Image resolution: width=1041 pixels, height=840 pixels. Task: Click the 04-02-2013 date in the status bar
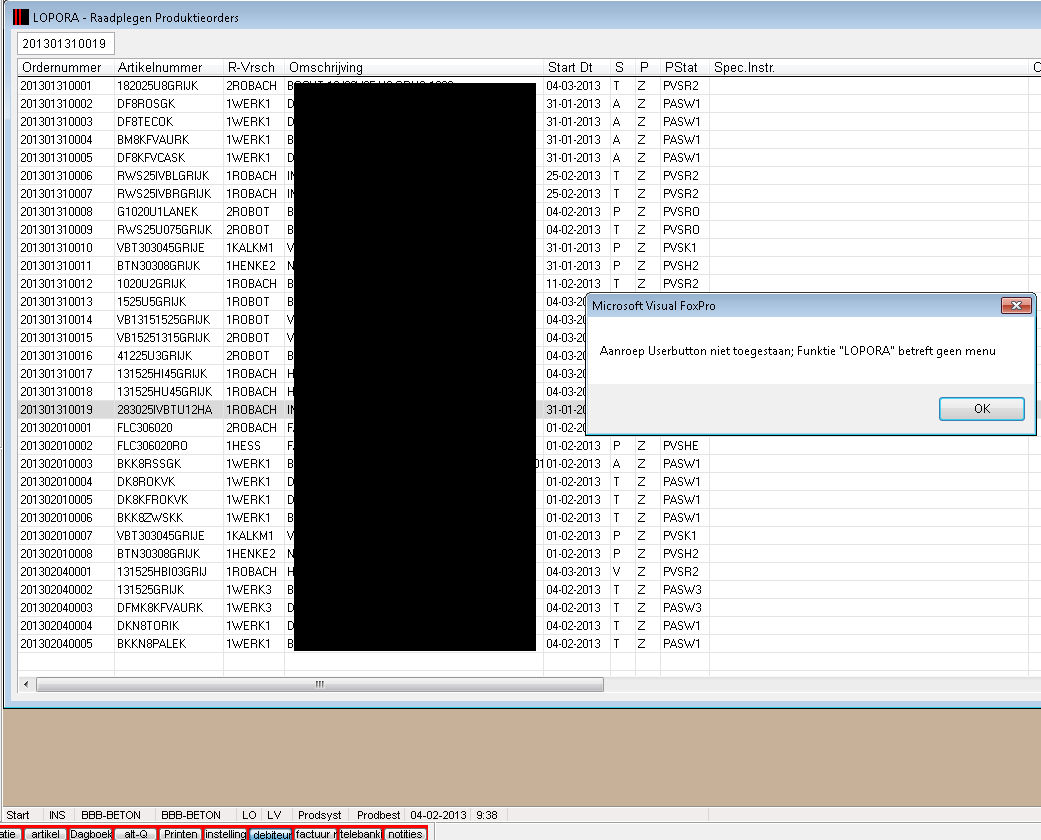pyautogui.click(x=438, y=815)
